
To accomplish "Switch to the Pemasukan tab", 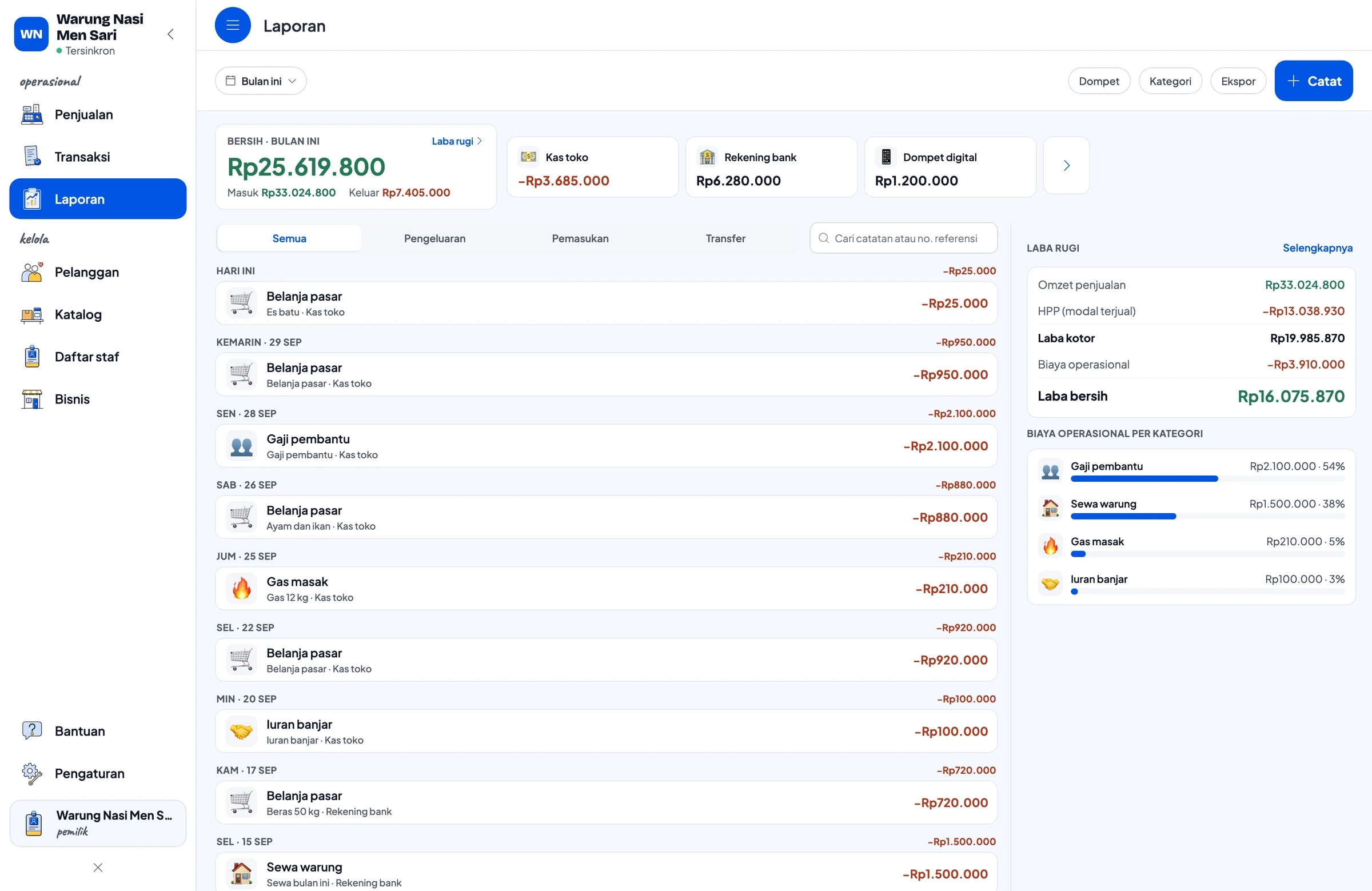I will pos(580,238).
